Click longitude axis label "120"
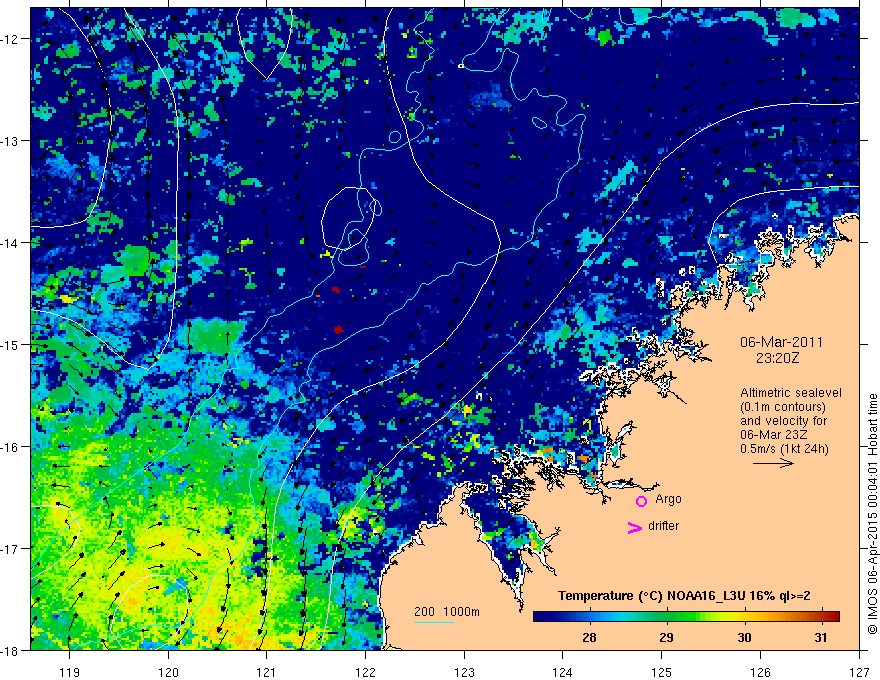 168,672
